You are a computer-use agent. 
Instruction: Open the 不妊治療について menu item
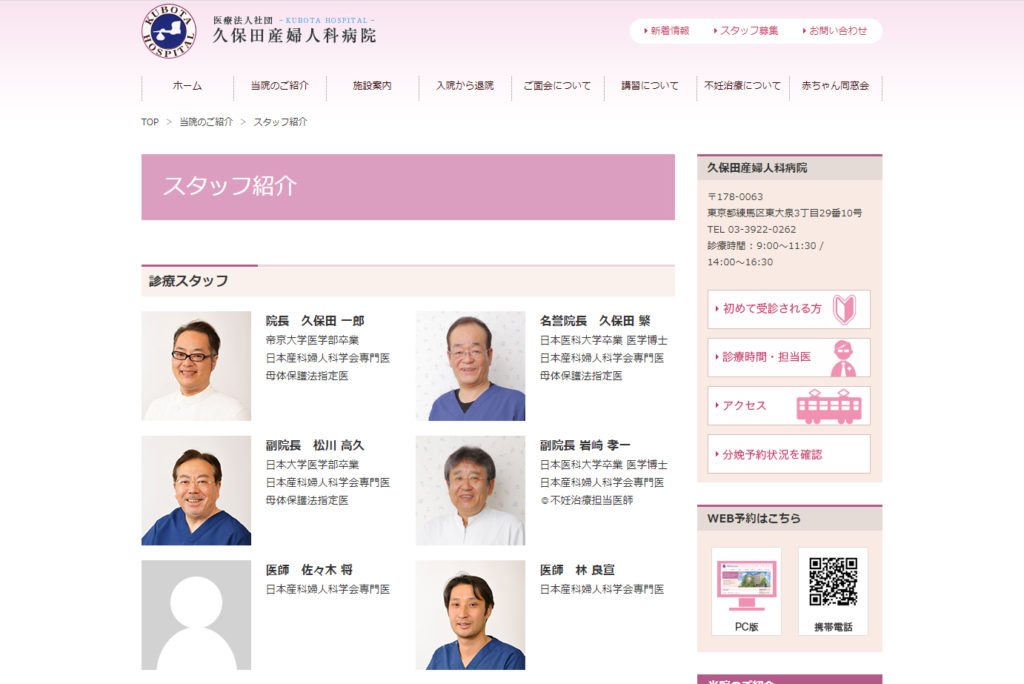[x=742, y=86]
